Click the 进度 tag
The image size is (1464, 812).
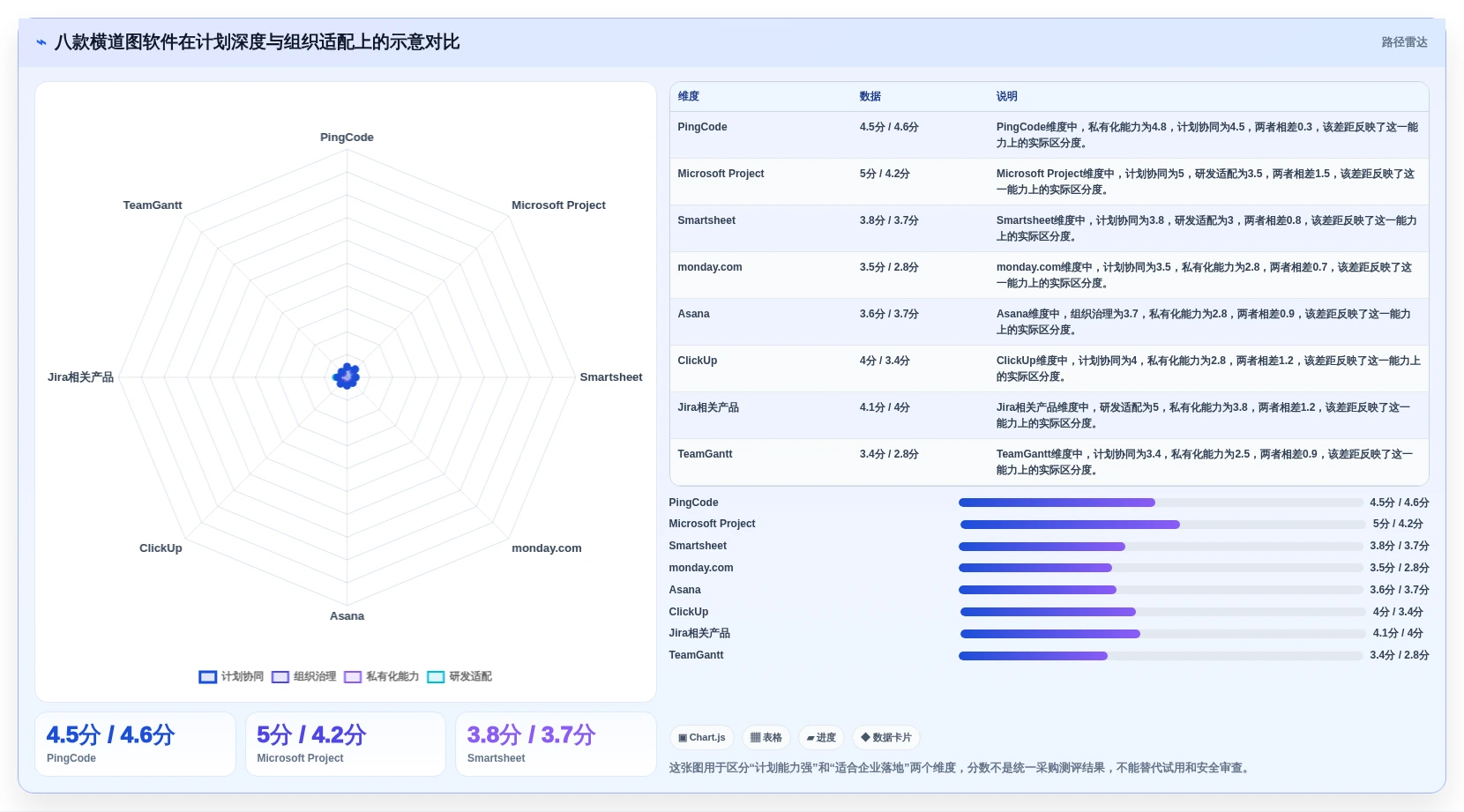click(x=821, y=738)
